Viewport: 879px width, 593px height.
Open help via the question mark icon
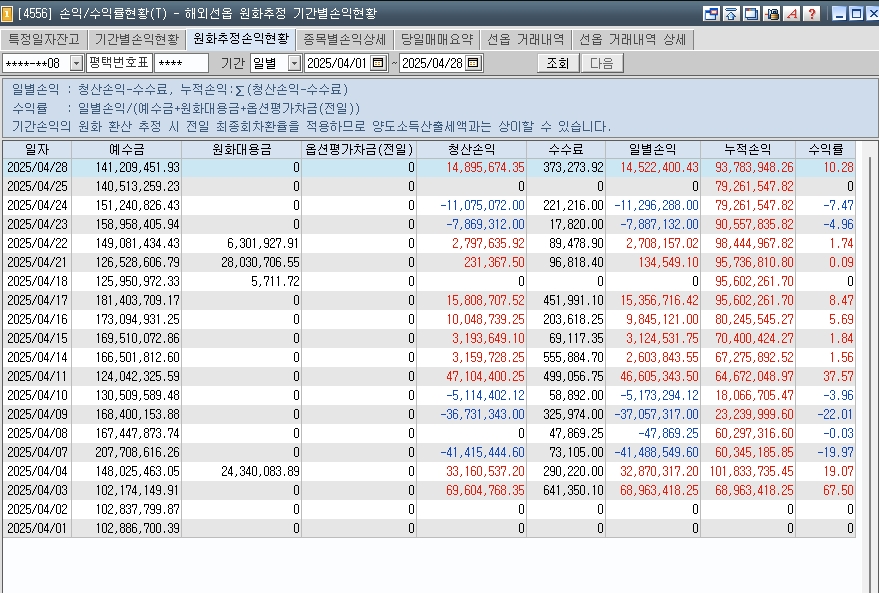coord(812,13)
